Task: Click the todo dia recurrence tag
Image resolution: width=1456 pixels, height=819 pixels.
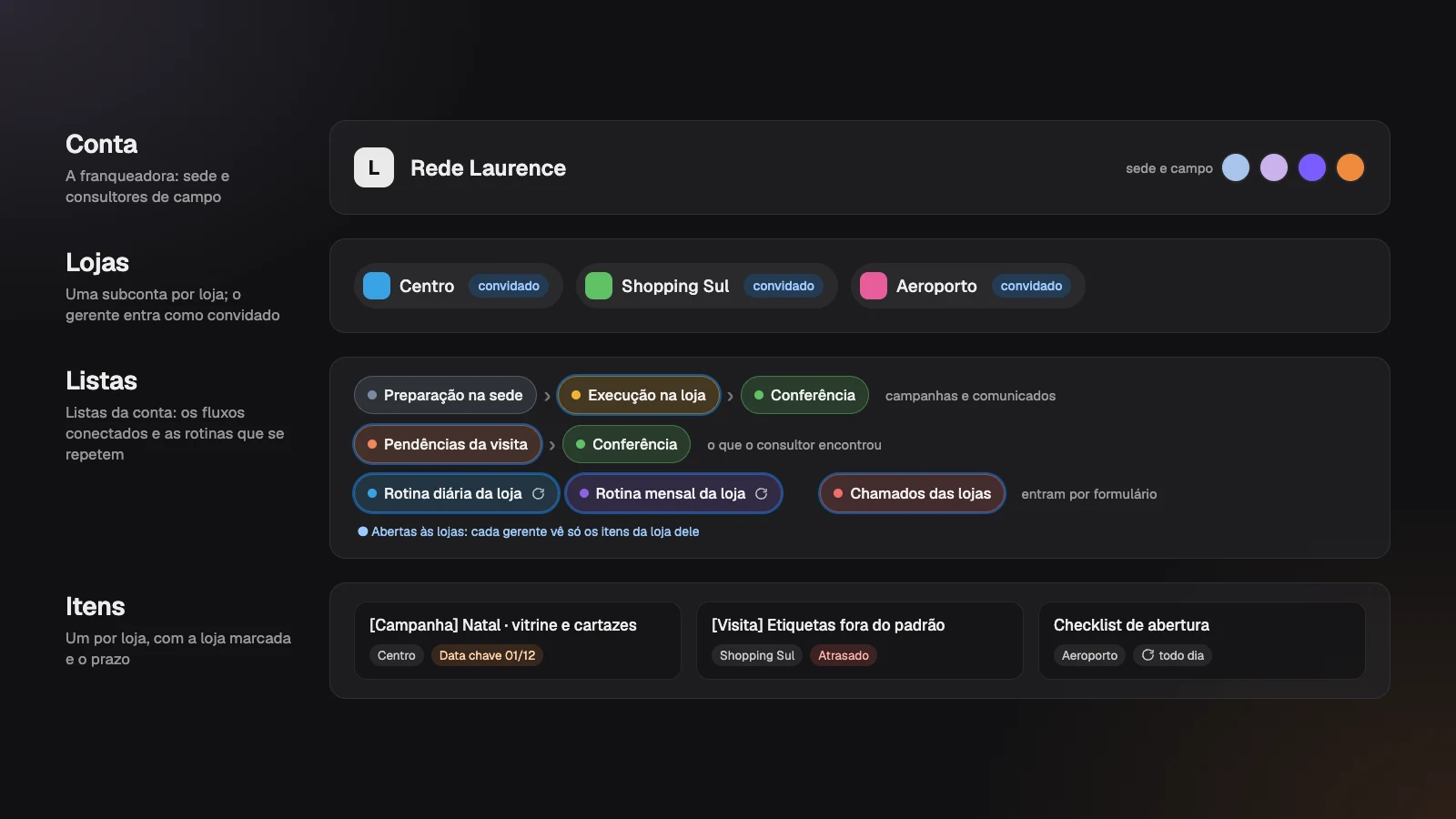Action: click(x=1172, y=655)
